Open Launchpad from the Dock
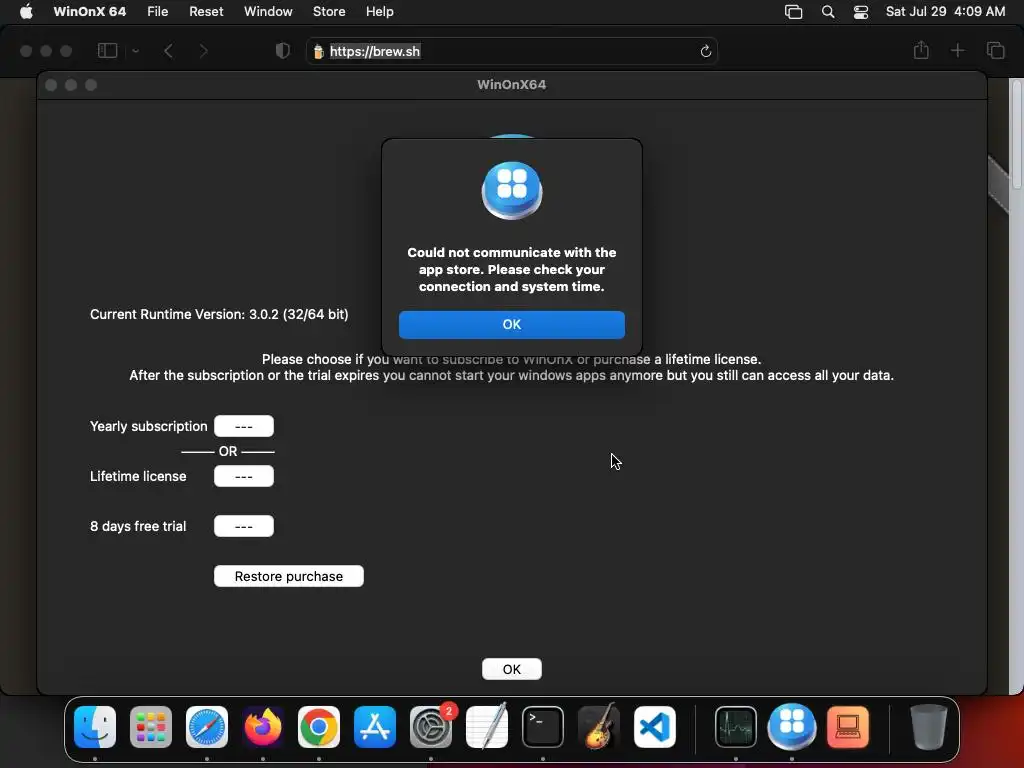 pos(151,727)
